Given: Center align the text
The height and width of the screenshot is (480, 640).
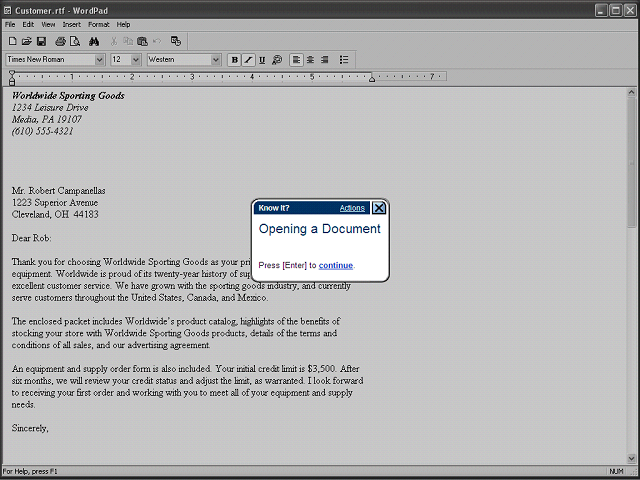Looking at the screenshot, I should coord(311,60).
